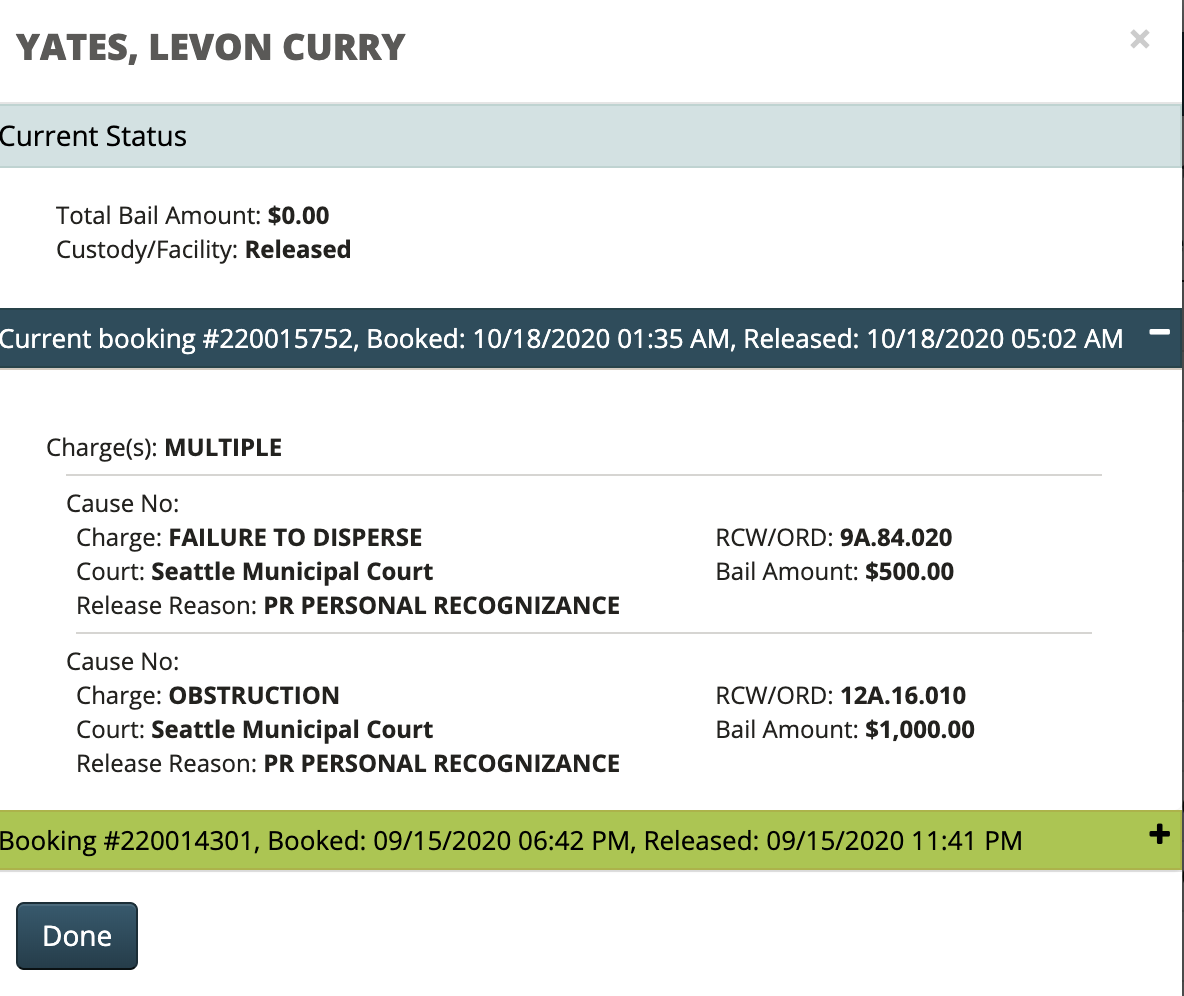
Task: Open the Booking #220014301 header bar
Action: (510, 840)
